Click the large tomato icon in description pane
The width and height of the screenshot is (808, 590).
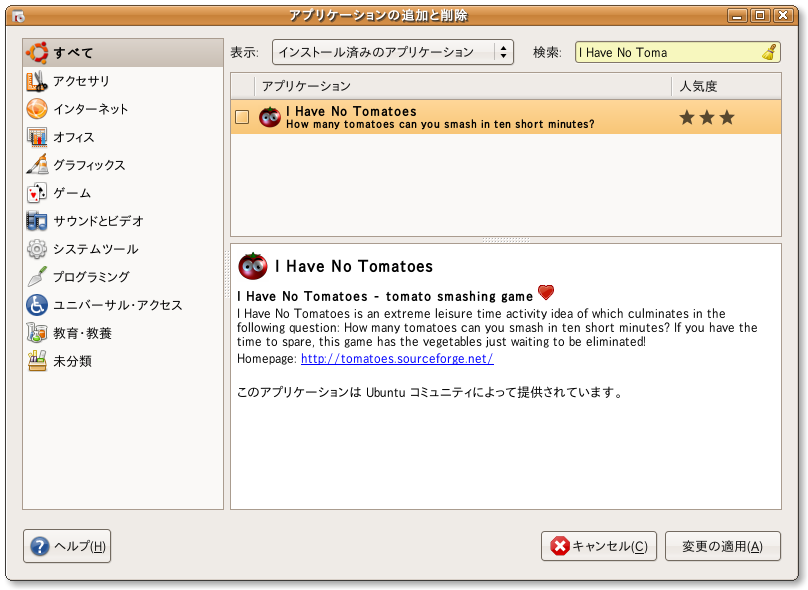252,266
